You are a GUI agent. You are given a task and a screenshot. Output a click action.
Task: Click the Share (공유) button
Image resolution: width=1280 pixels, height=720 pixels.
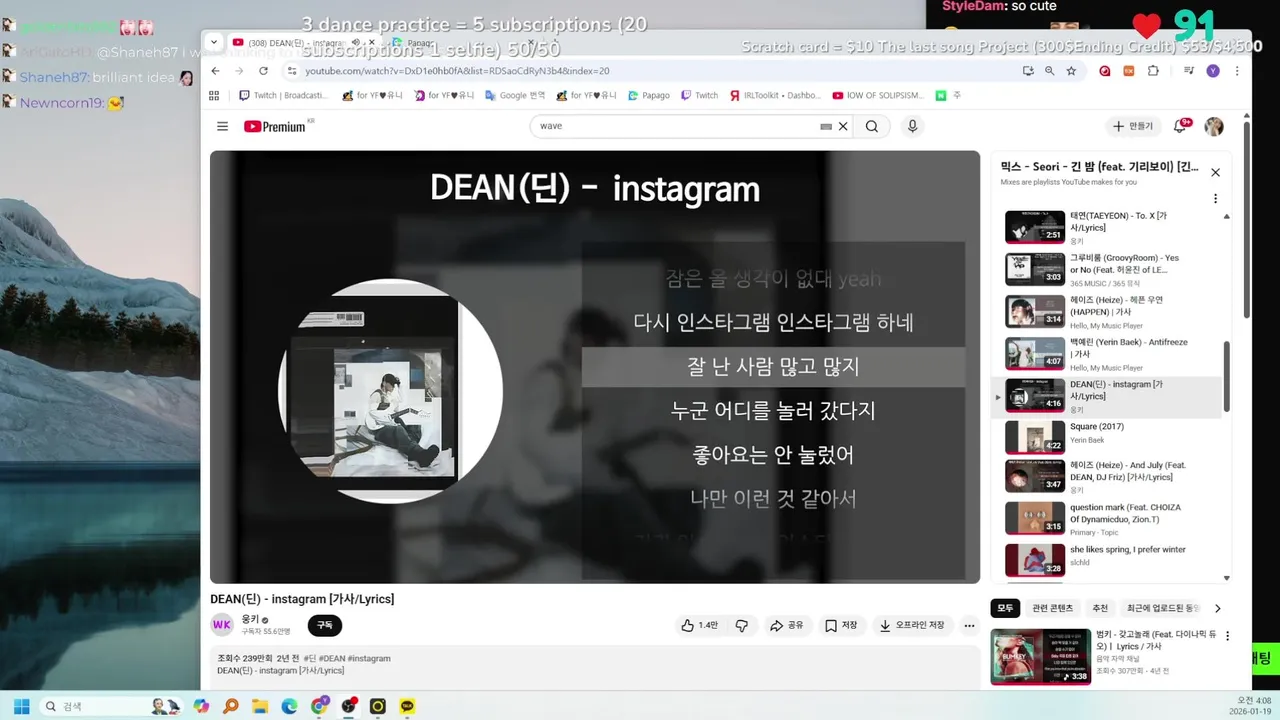click(x=787, y=625)
